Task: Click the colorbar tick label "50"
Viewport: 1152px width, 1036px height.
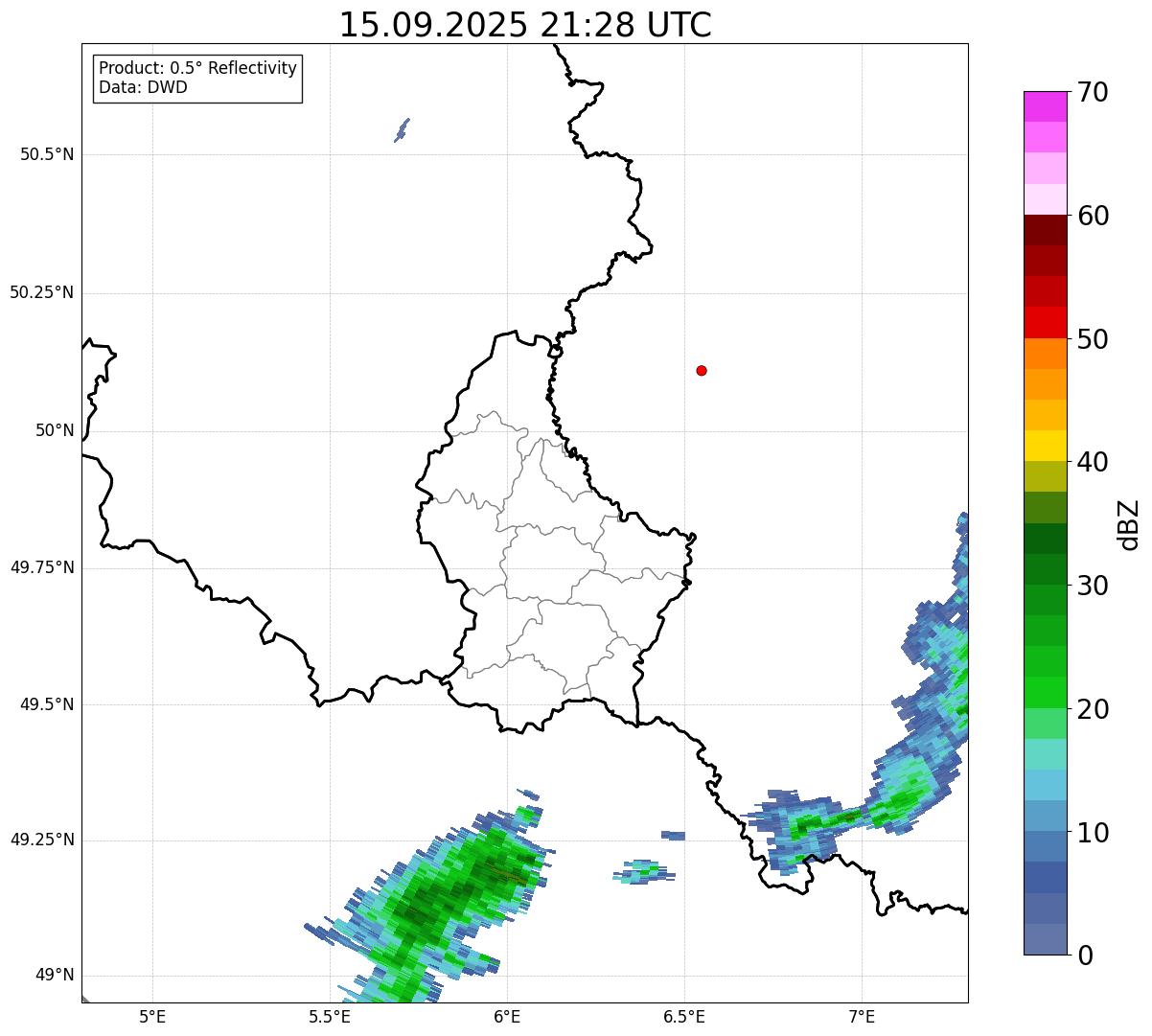Action: point(1093,339)
